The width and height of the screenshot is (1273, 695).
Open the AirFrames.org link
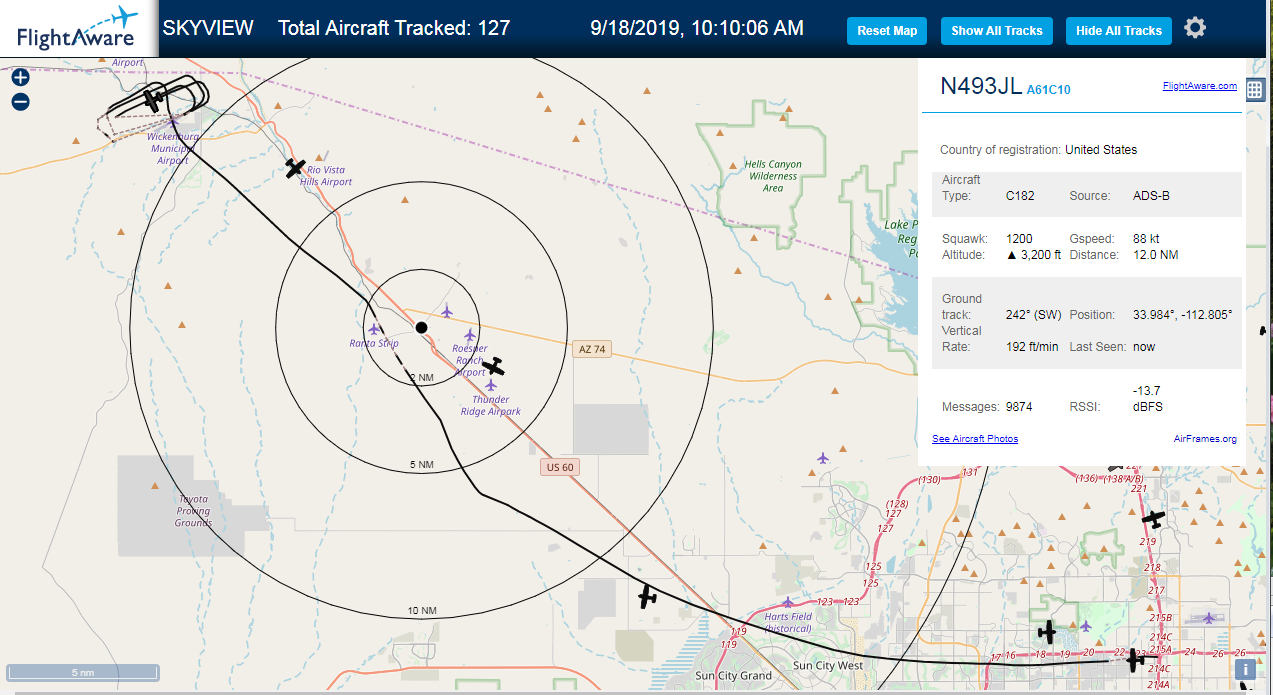pos(1205,439)
